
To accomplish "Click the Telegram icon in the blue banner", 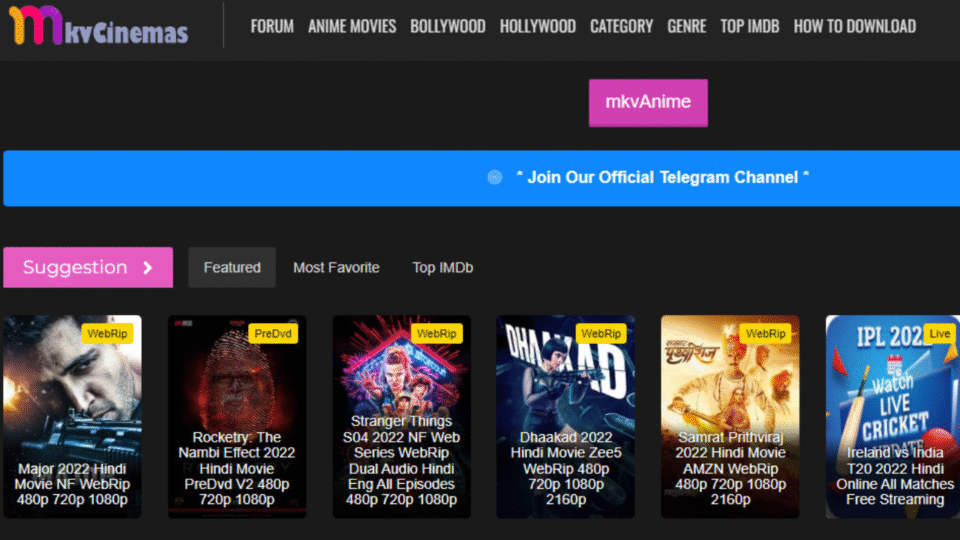I will [x=495, y=177].
